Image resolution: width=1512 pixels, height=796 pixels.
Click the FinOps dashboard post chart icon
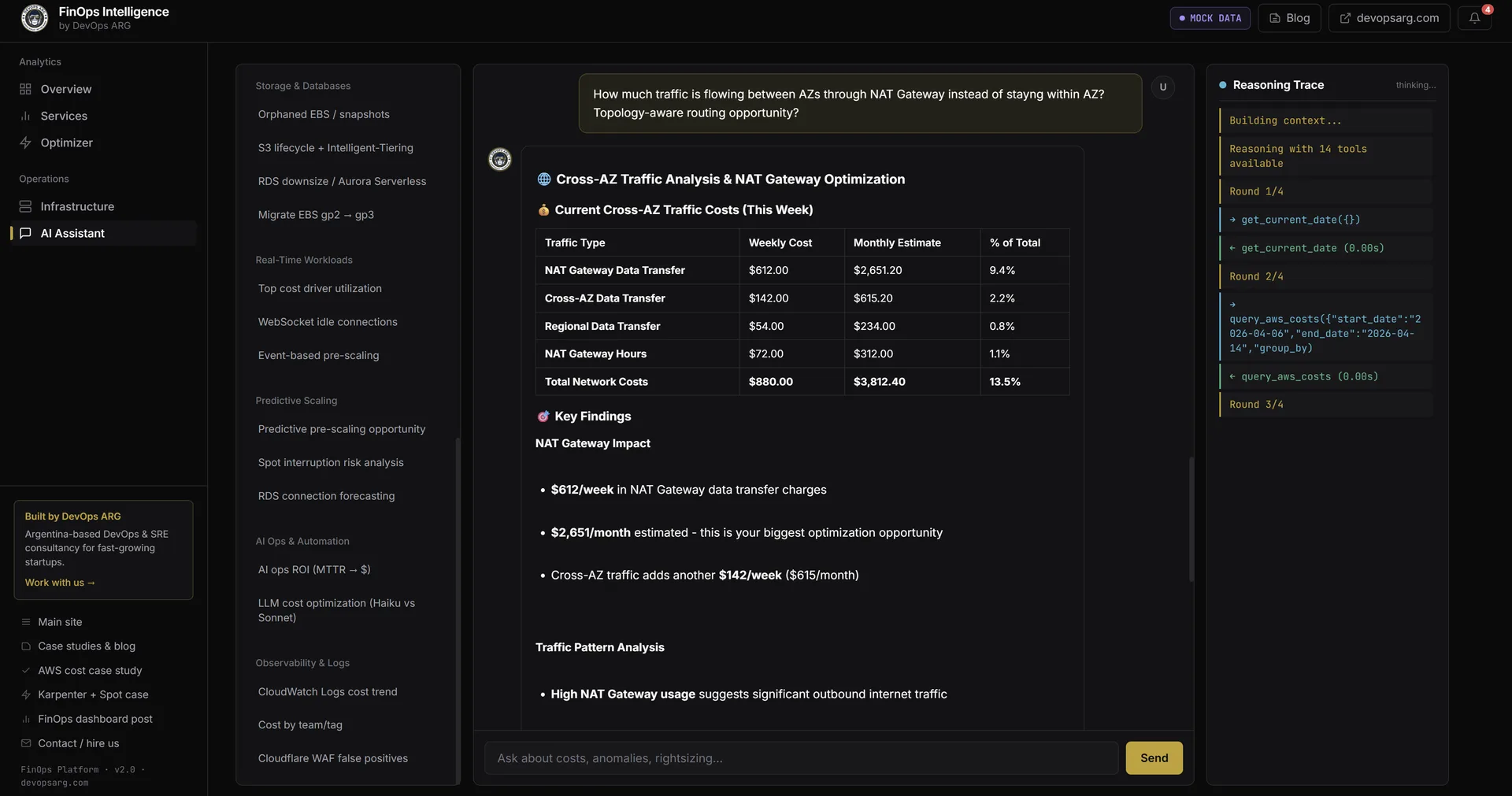[26, 719]
